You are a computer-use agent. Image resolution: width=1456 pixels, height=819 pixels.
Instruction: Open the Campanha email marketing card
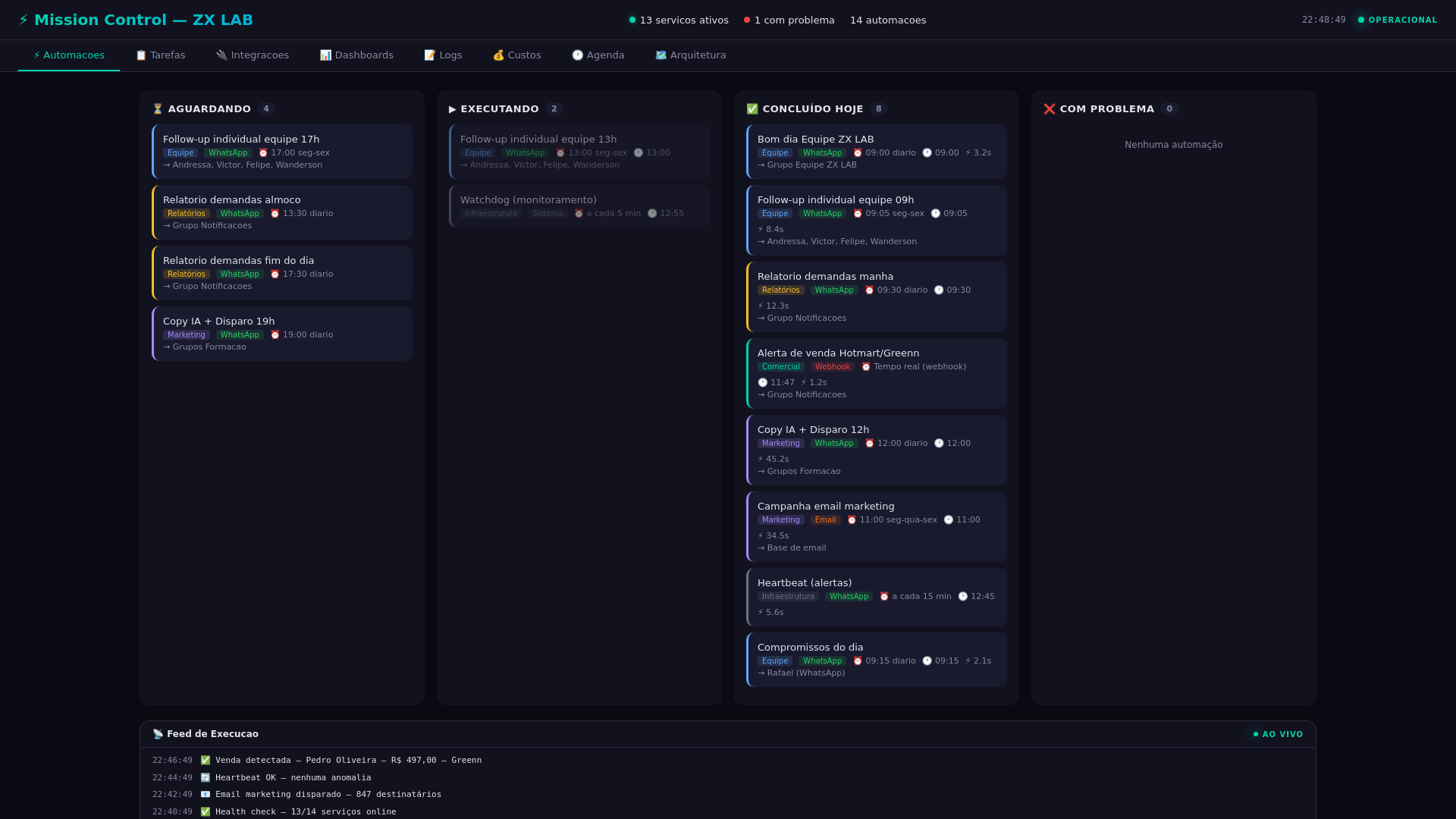pos(877,527)
